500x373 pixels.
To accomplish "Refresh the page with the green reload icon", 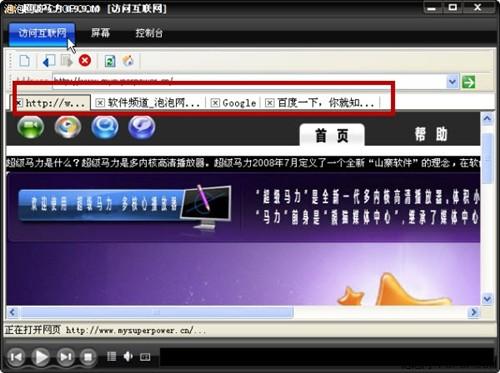I will coord(110,61).
